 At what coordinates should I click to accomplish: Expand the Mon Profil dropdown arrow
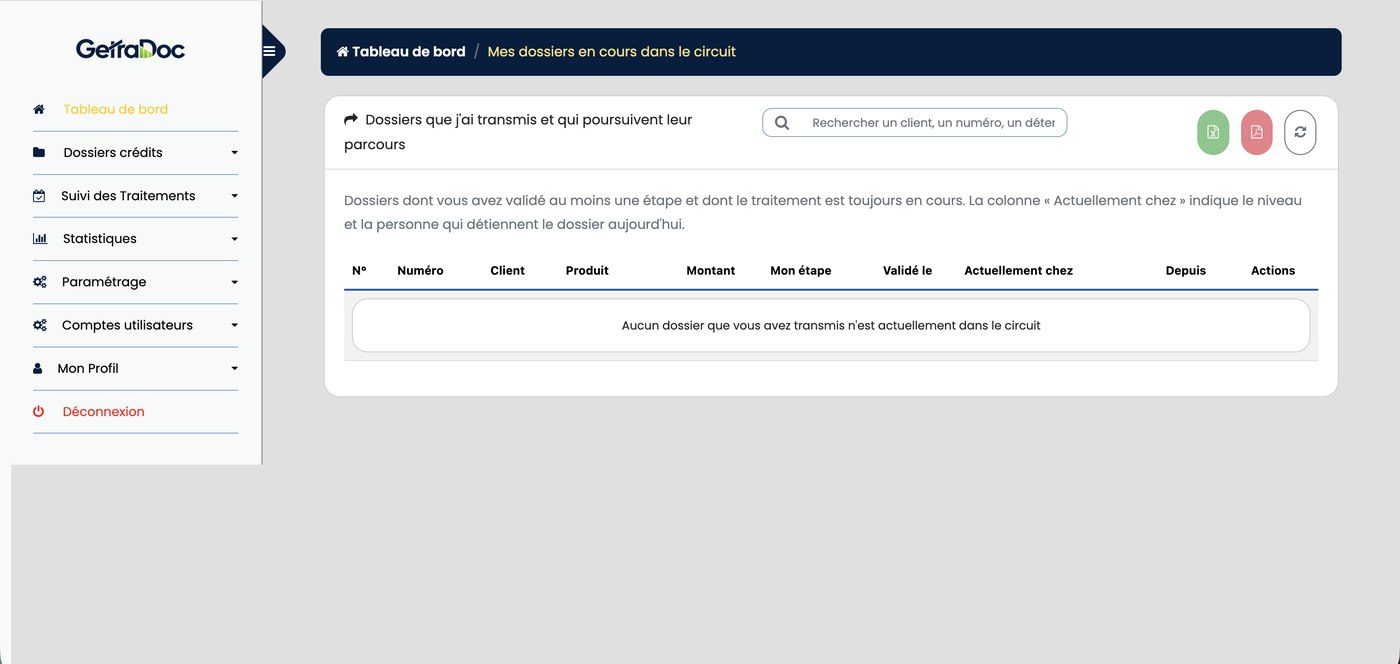click(234, 369)
